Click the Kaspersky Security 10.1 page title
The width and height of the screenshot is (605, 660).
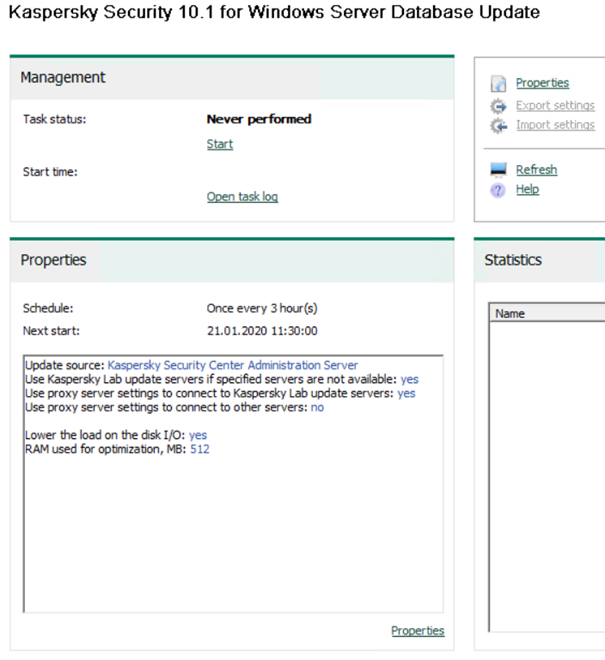(x=274, y=12)
